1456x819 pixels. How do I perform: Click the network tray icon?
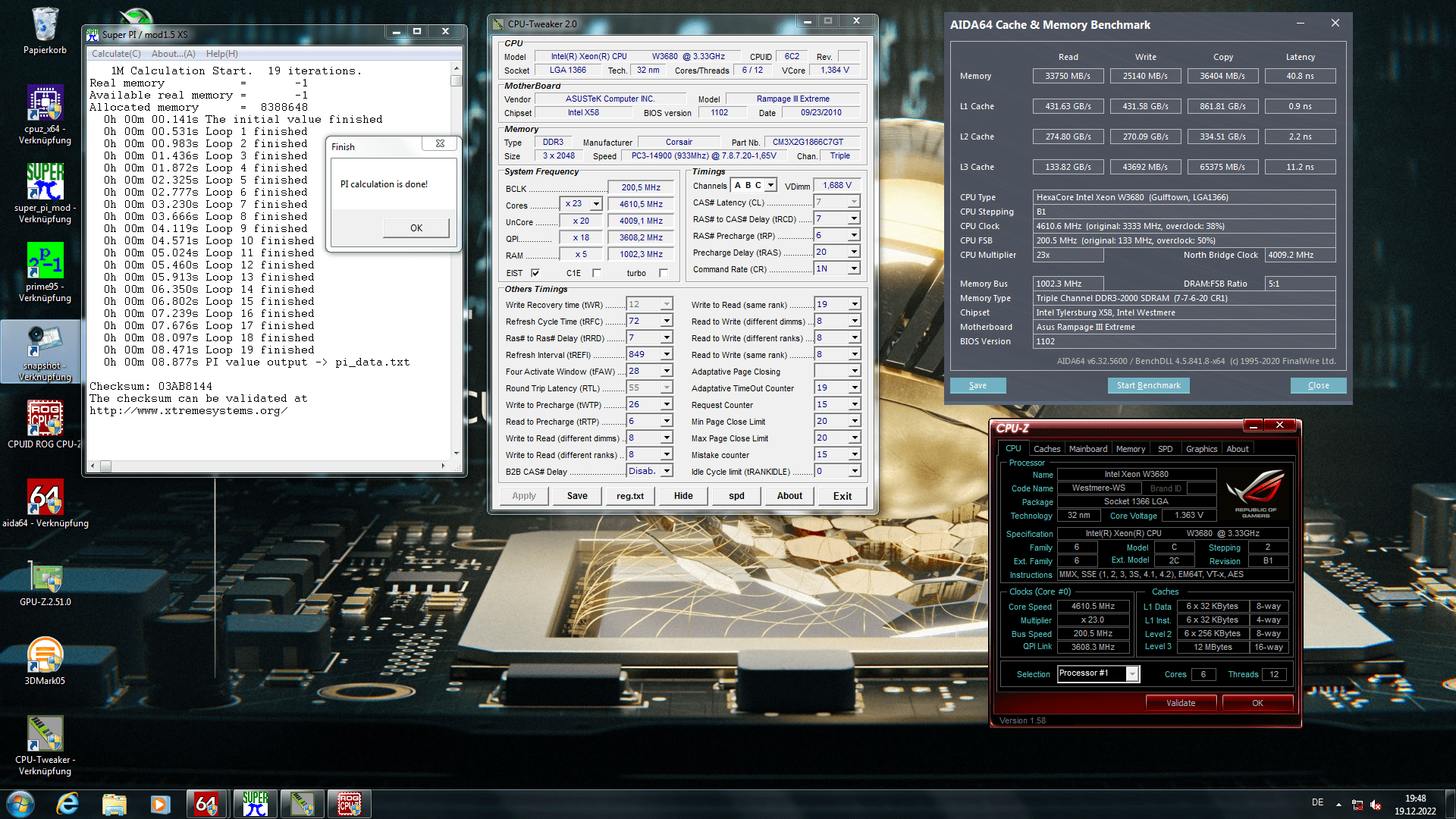click(1357, 805)
